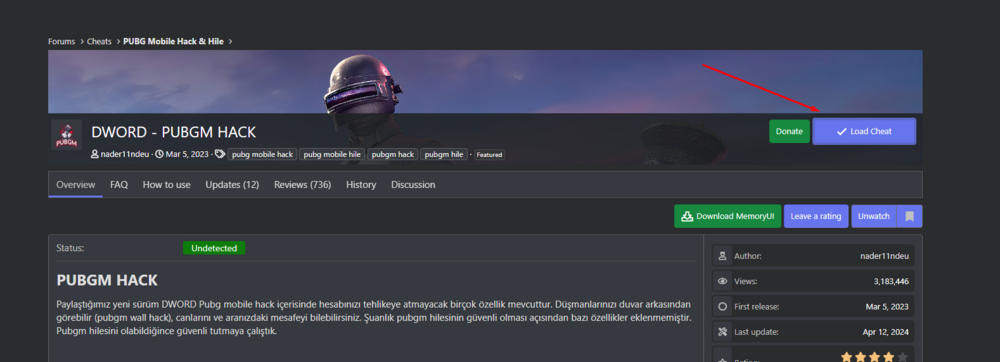Click the star rating in the sidebar
1000x362 pixels.
(875, 357)
